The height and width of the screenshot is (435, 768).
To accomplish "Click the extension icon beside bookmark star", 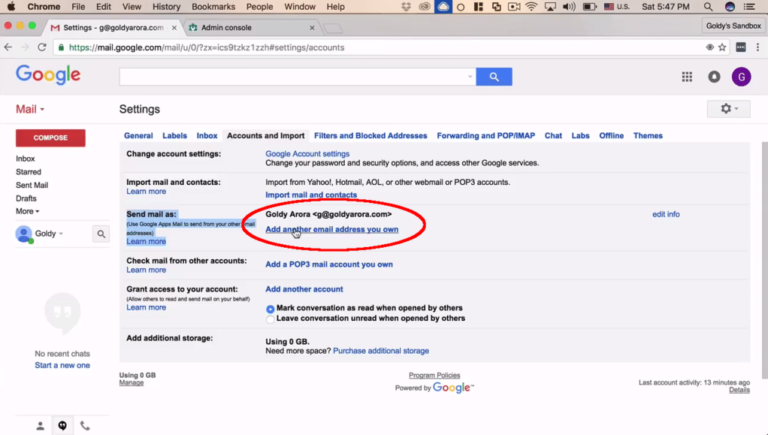I will [x=741, y=48].
